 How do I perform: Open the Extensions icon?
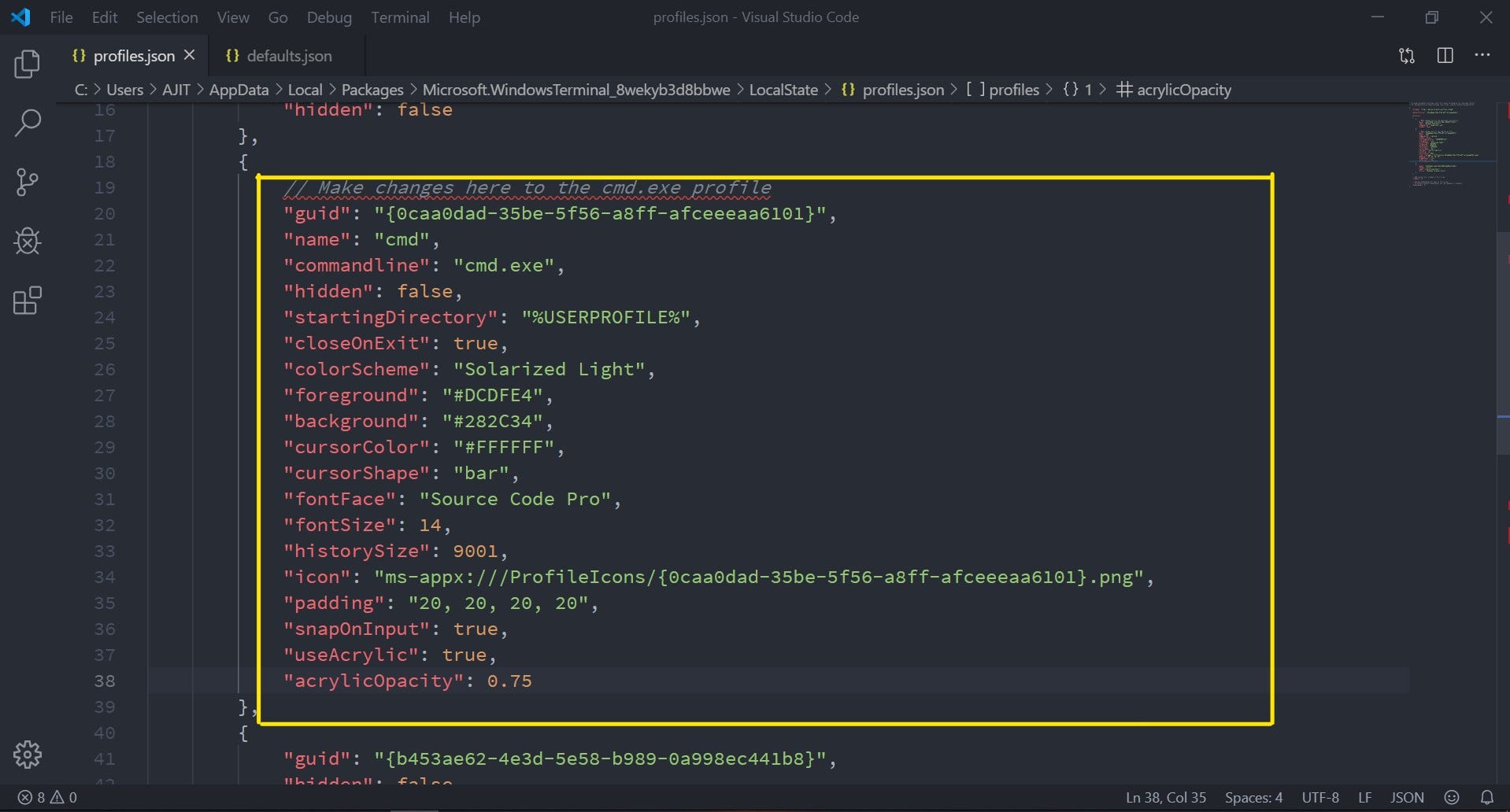[27, 301]
